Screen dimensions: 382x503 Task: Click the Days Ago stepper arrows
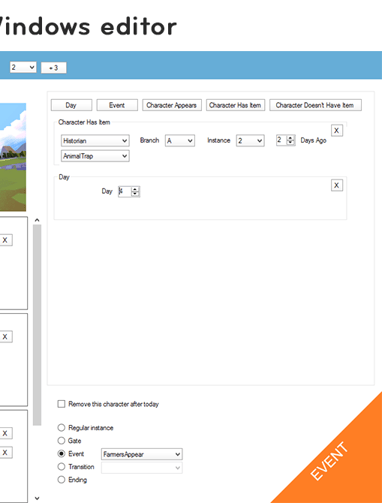tap(291, 140)
